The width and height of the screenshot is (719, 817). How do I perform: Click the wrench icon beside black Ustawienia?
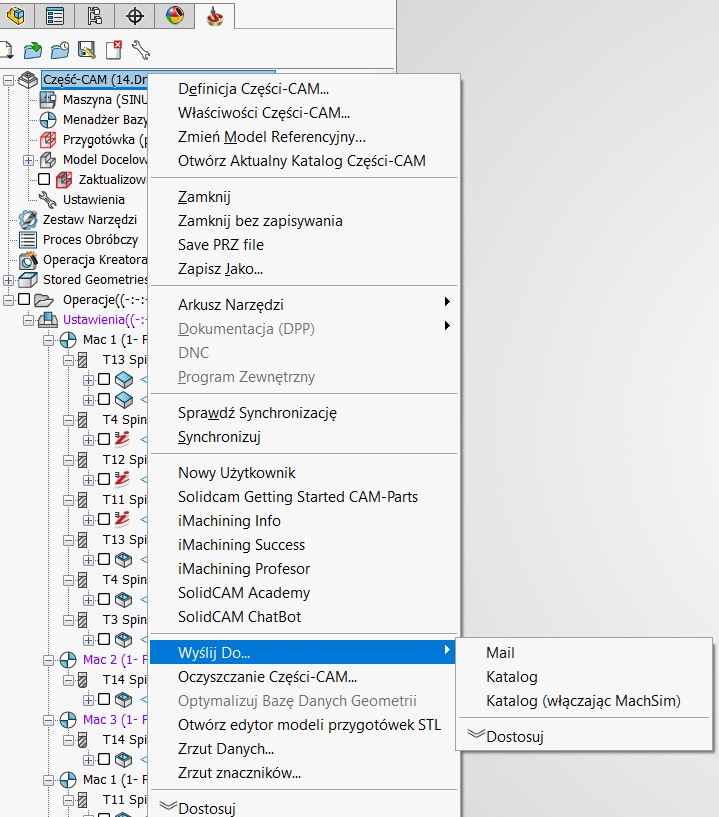[x=48, y=200]
